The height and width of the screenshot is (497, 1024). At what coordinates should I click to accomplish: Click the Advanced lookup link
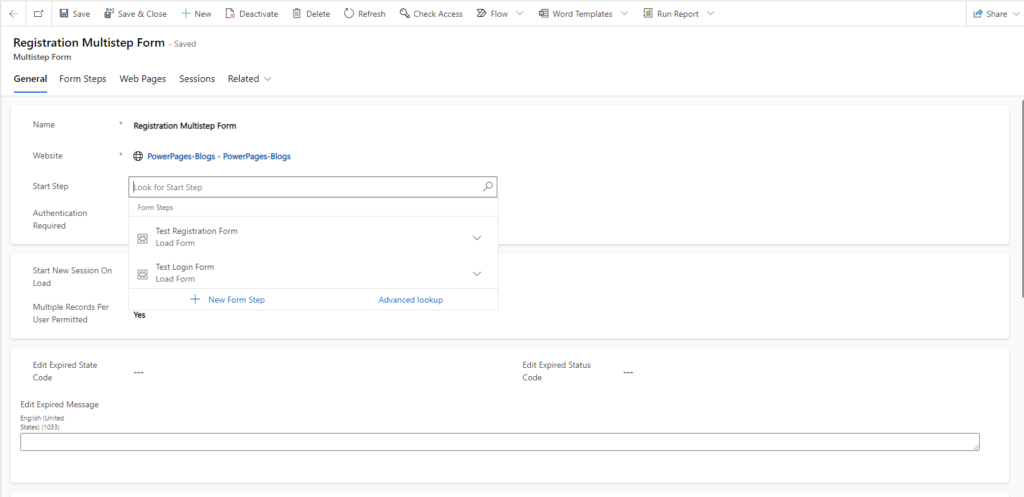coord(410,300)
